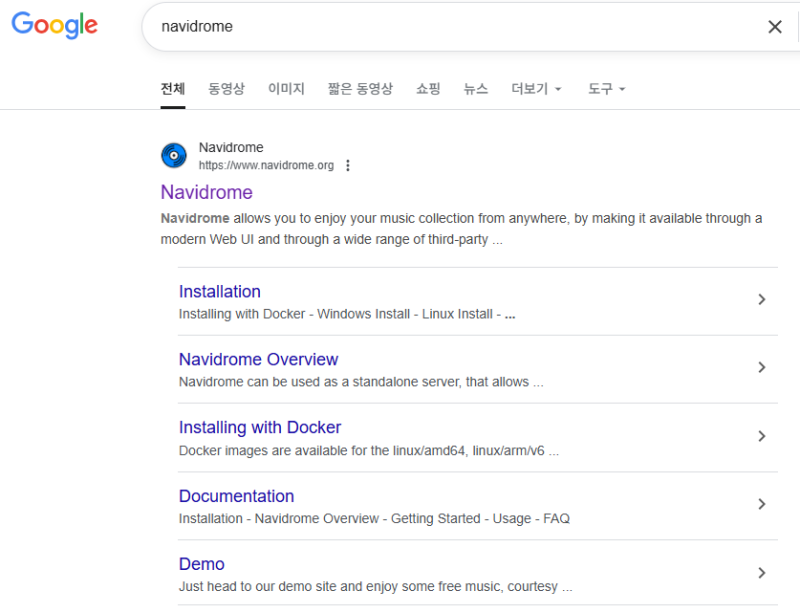Screen dimensions: 800x613
Task: Click chevron arrow on Installation row
Action: [762, 300]
